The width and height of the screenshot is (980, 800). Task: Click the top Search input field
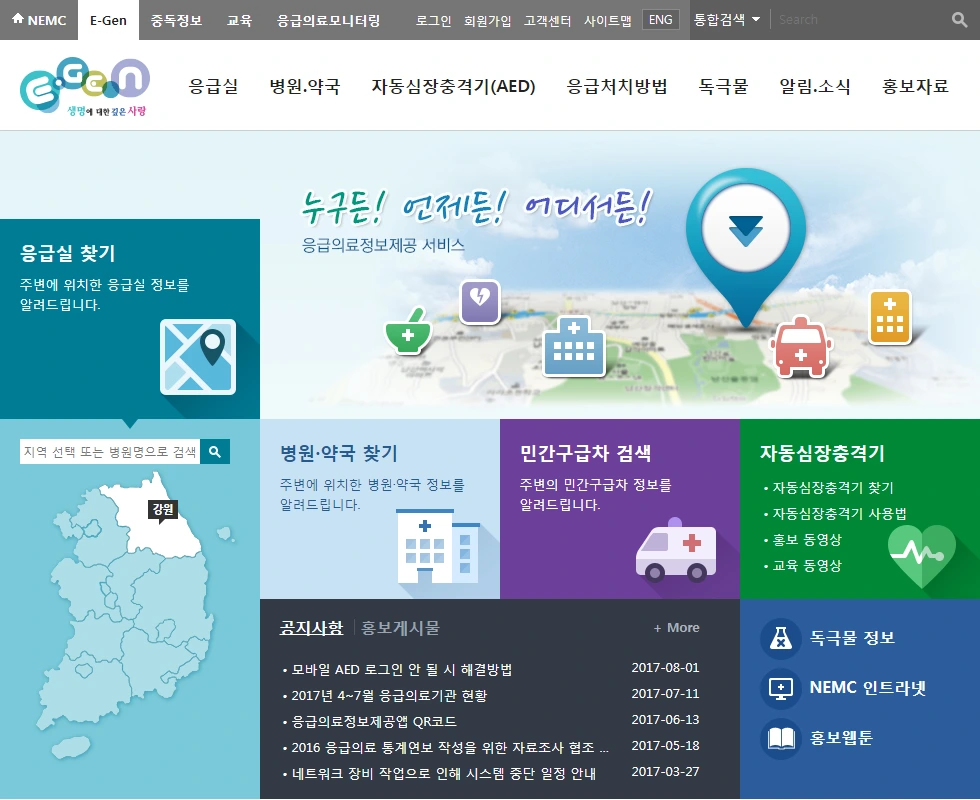(859, 19)
